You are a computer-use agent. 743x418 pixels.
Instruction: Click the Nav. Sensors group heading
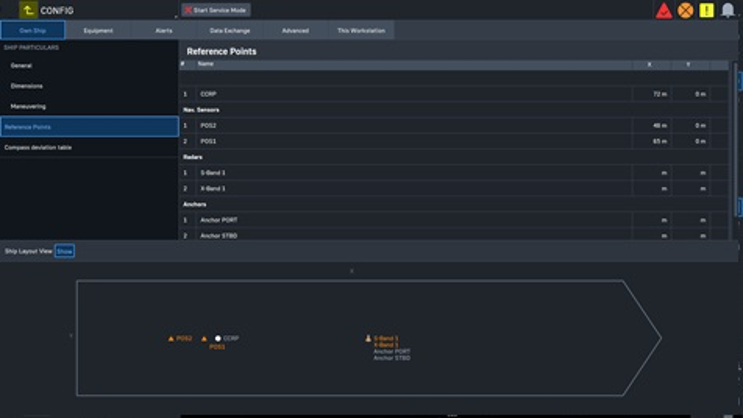201,110
